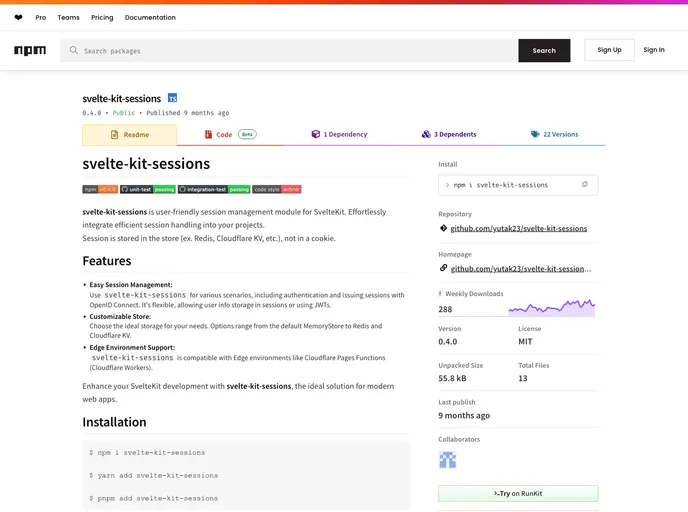688x512 pixels.
Task: Open the npm logo home link
Action: 30,50
